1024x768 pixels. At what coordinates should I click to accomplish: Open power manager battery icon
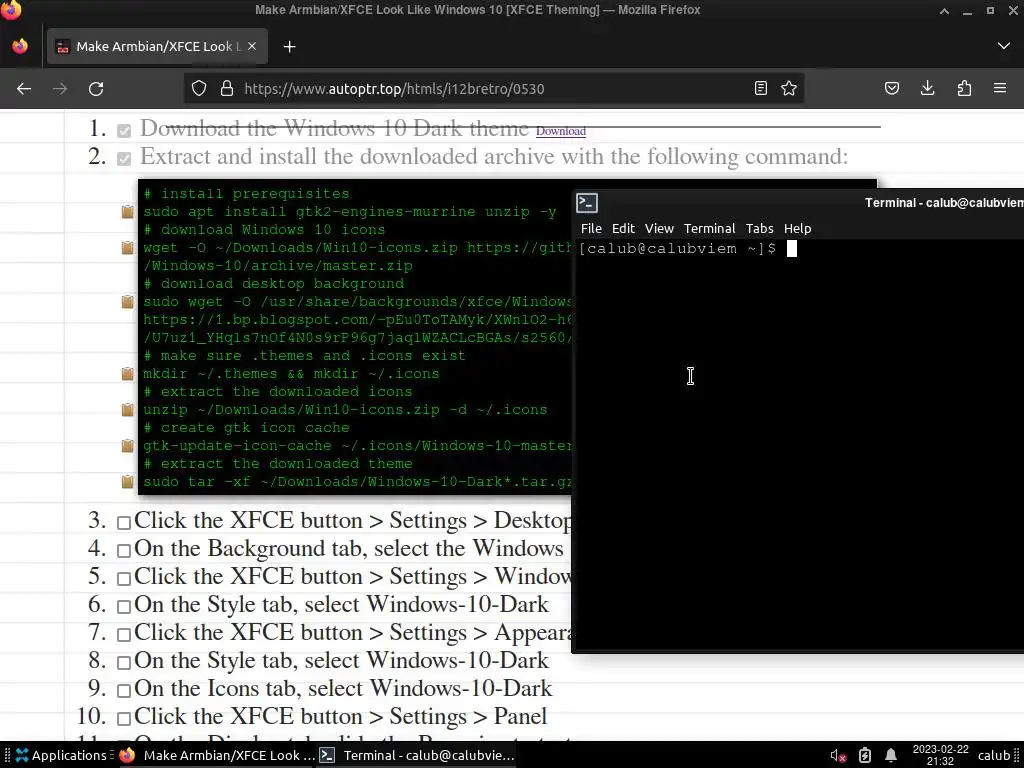[865, 756]
